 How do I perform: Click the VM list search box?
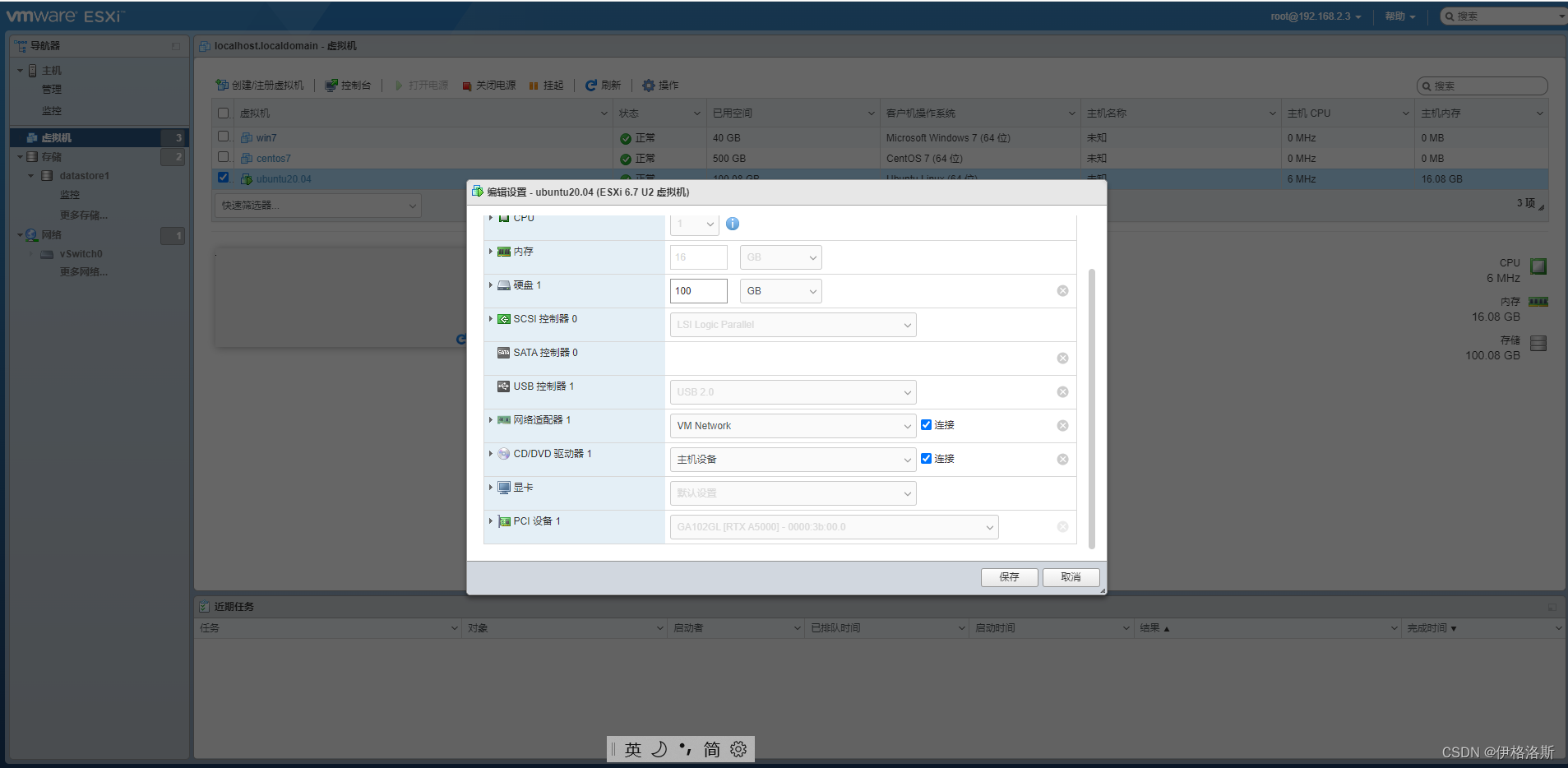click(x=1482, y=86)
